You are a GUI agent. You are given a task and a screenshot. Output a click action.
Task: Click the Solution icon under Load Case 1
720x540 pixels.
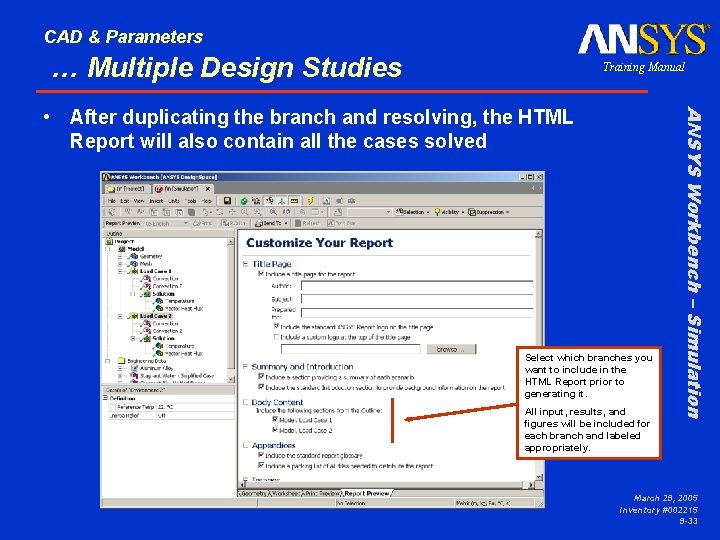tap(146, 293)
